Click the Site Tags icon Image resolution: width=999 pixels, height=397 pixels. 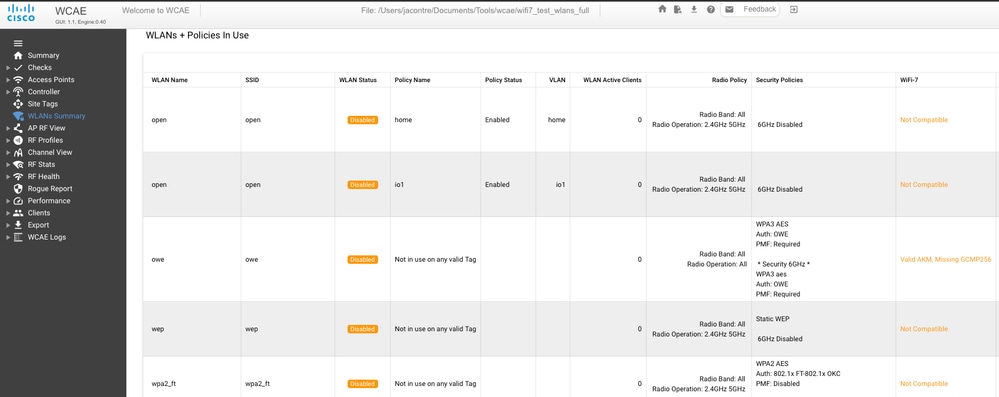18,104
